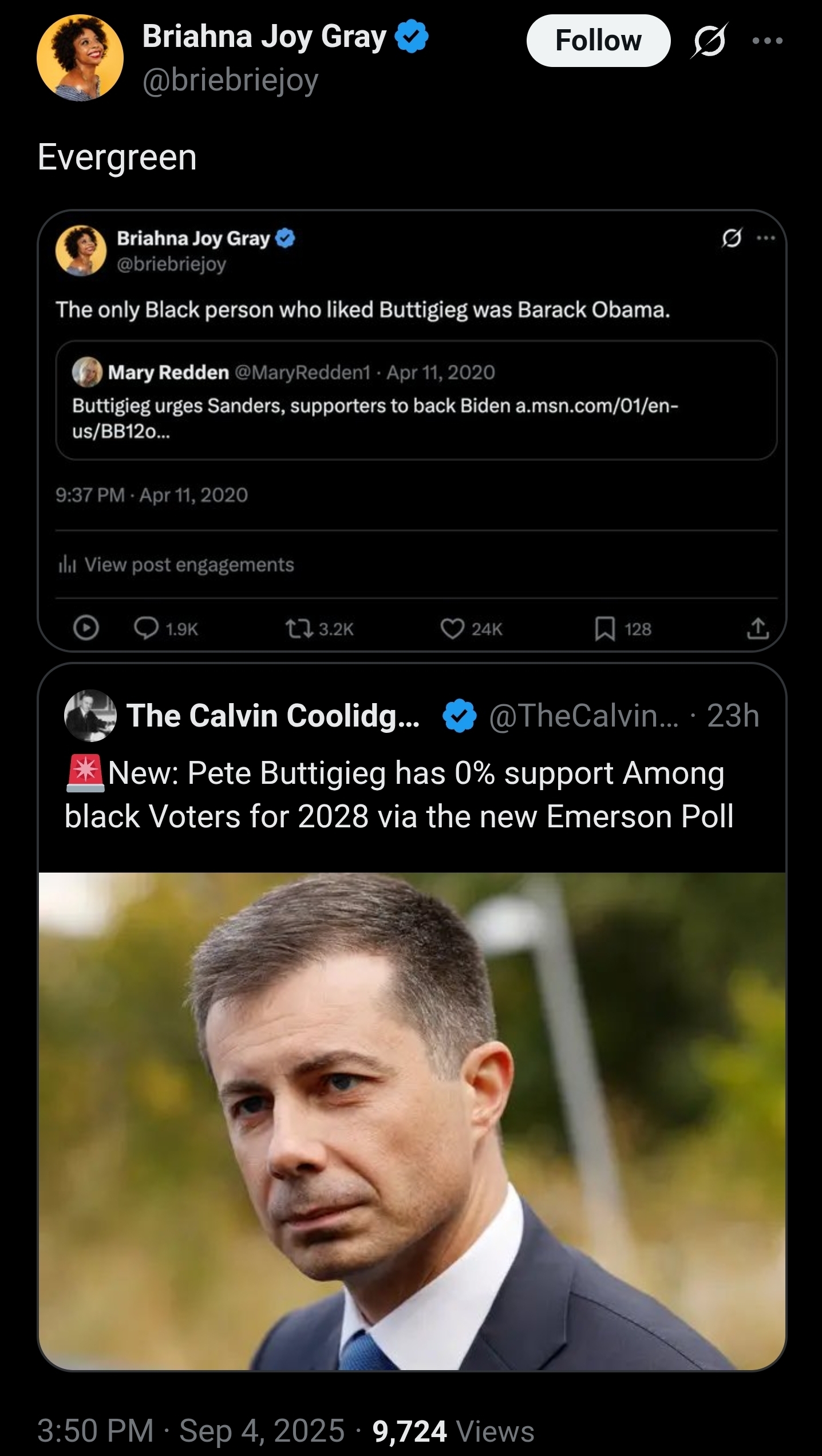Open the quoted 2020 post's more options menu

tap(765, 238)
